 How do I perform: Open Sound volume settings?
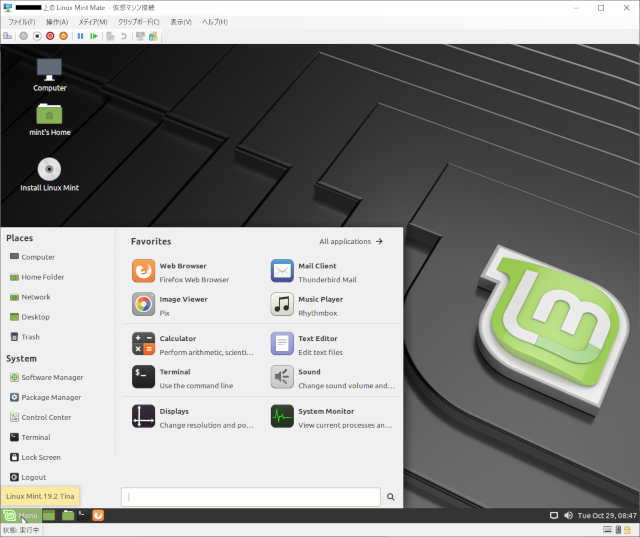(x=331, y=378)
